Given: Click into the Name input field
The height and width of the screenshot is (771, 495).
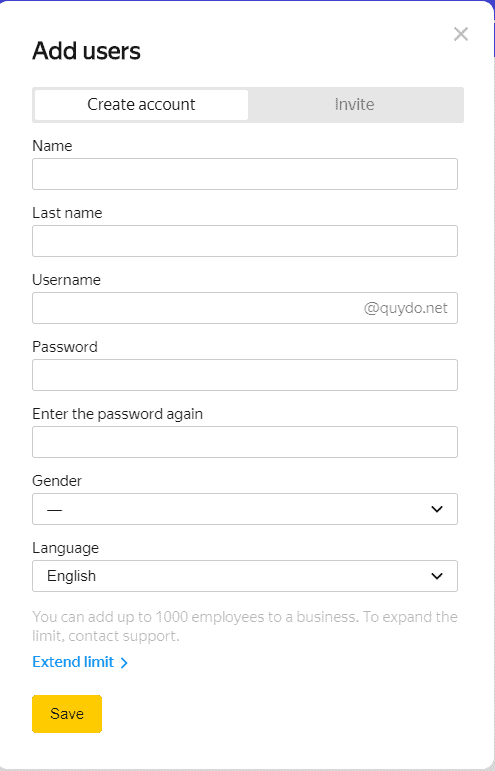Looking at the screenshot, I should click(245, 174).
